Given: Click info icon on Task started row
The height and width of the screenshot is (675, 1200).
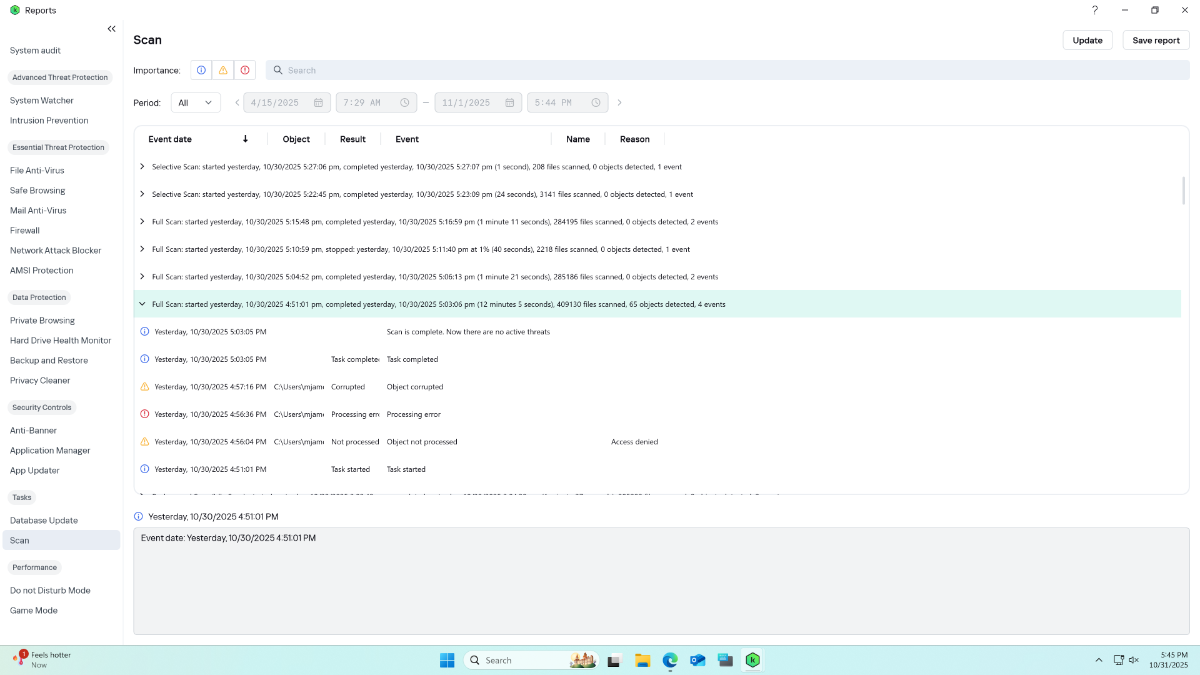Looking at the screenshot, I should [144, 469].
